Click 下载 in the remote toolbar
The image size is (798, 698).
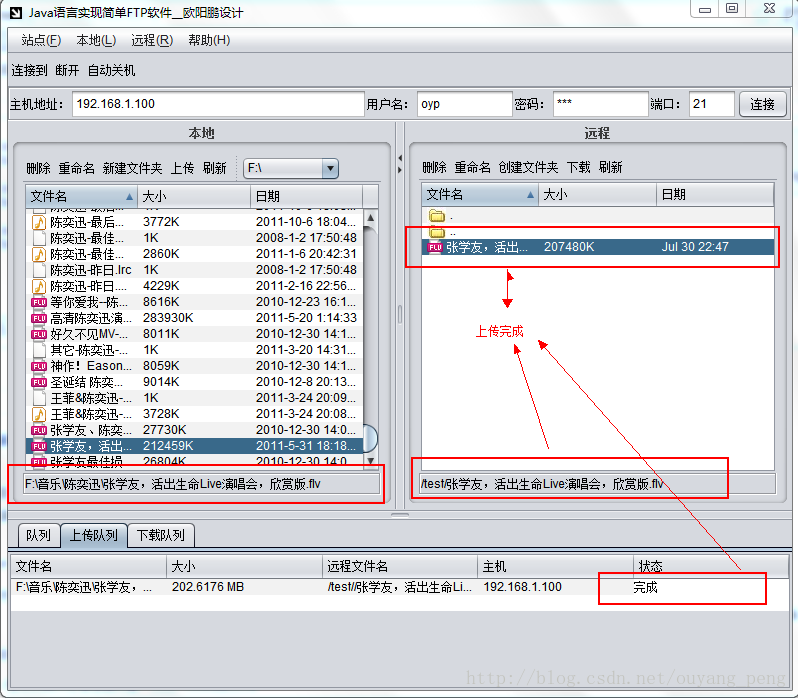(578, 167)
